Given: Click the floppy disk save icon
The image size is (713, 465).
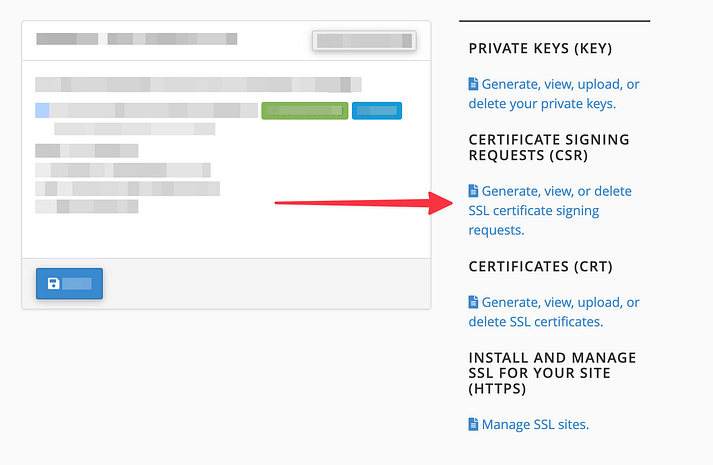Looking at the screenshot, I should point(54,284).
